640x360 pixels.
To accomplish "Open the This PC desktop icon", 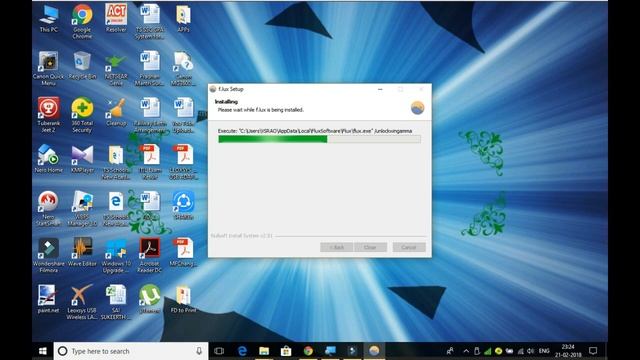I will (49, 18).
